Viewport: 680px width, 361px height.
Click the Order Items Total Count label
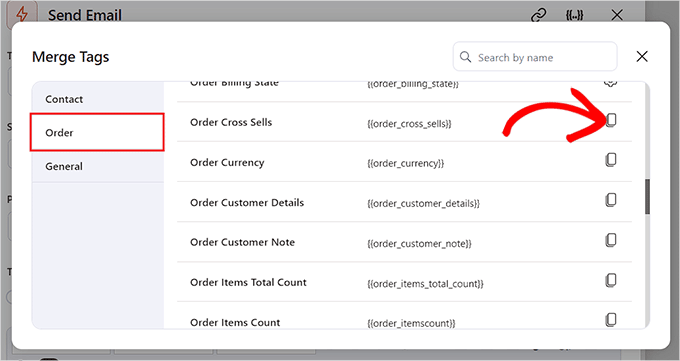point(248,282)
